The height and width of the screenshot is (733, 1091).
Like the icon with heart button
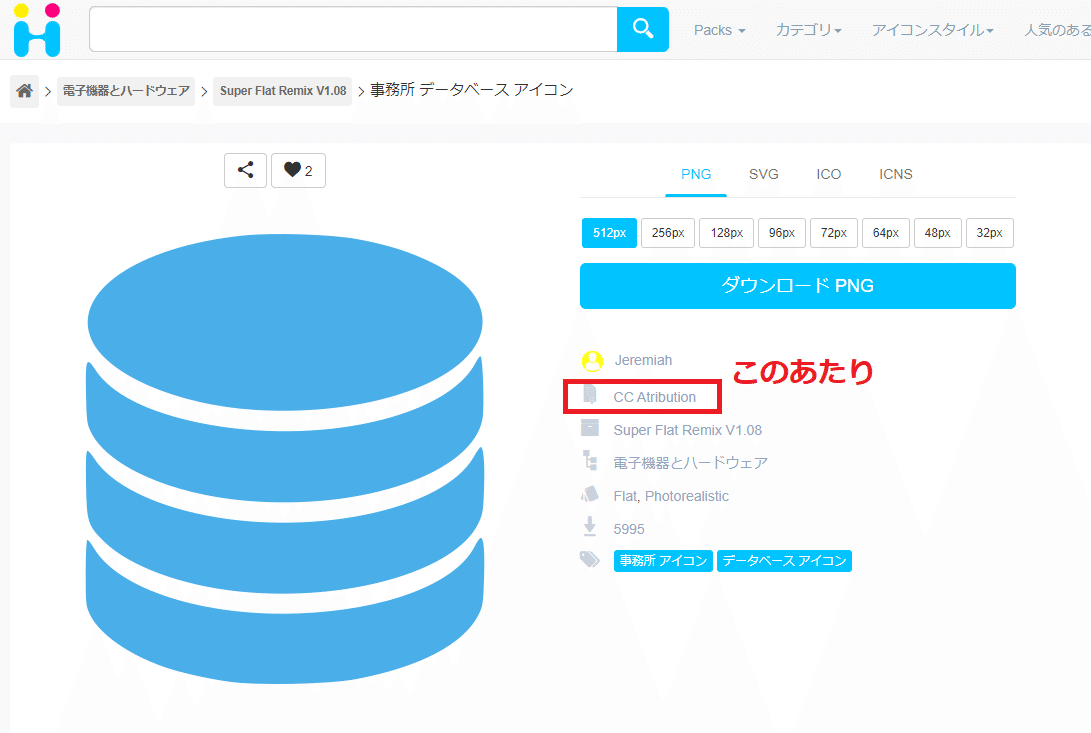coord(298,170)
